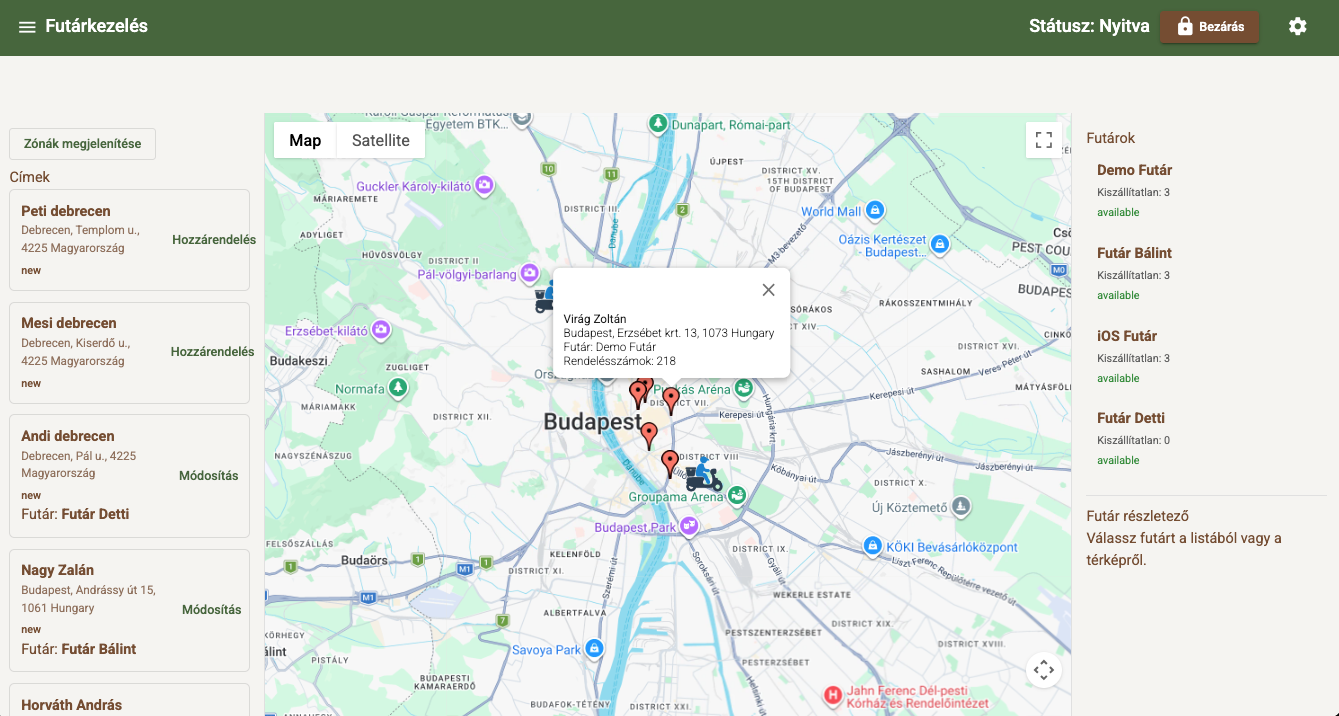Select Demo Futár in the courier list
The height and width of the screenshot is (716, 1339).
click(1134, 170)
